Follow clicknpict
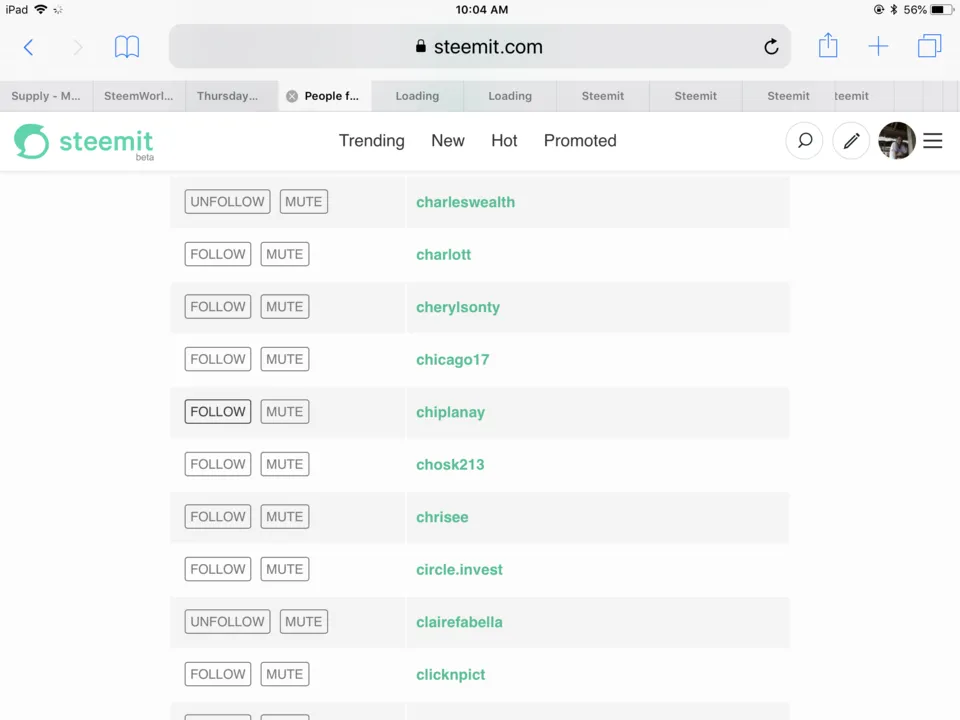Viewport: 960px width, 720px height. click(x=218, y=674)
